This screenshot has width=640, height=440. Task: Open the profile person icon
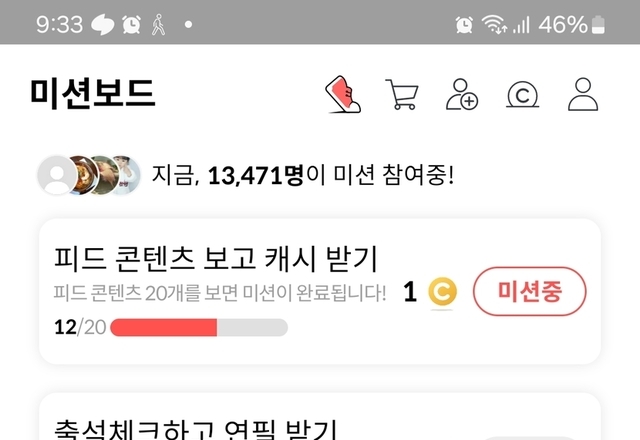point(583,94)
